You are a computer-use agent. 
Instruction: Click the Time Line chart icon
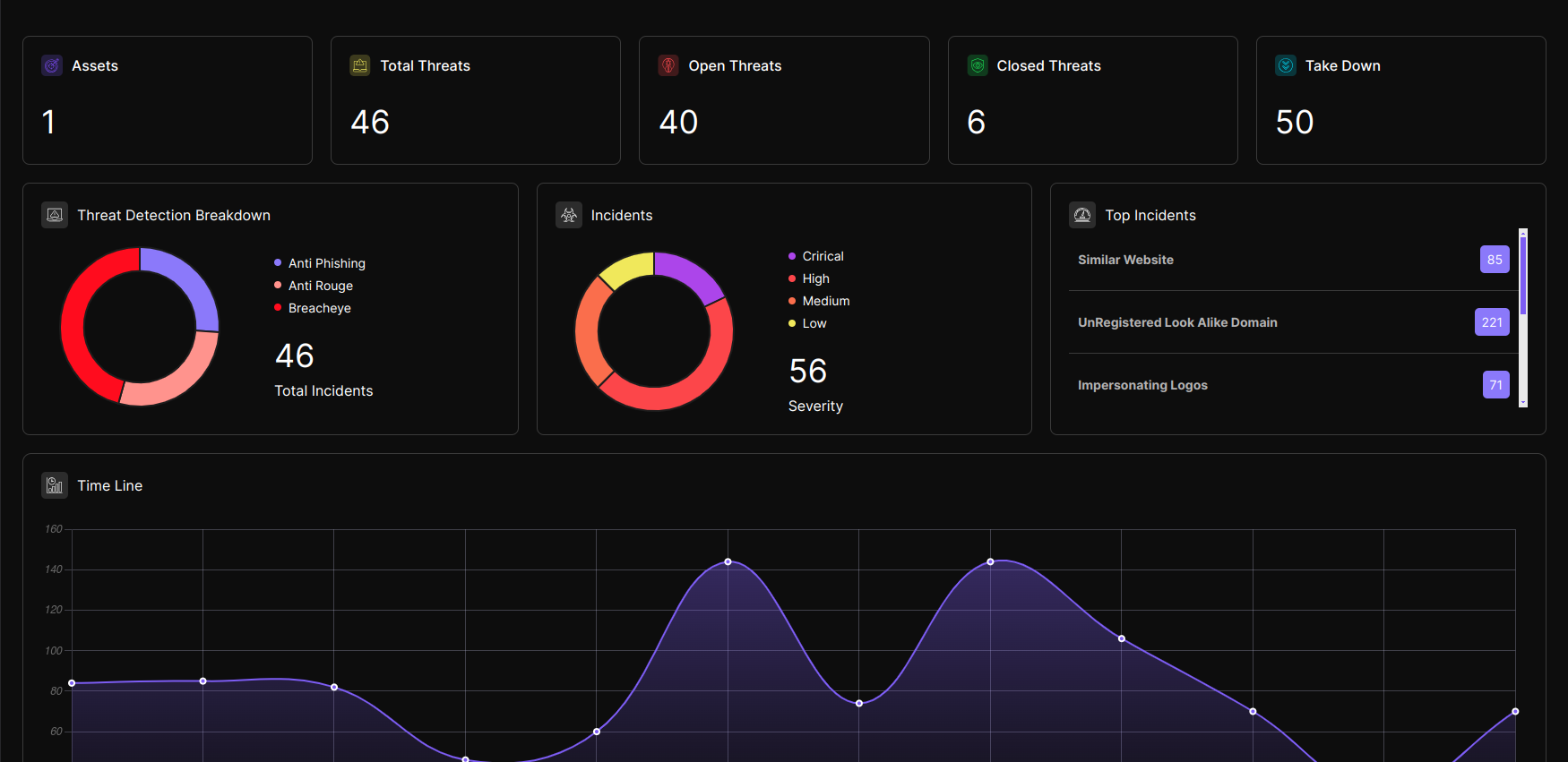click(55, 485)
